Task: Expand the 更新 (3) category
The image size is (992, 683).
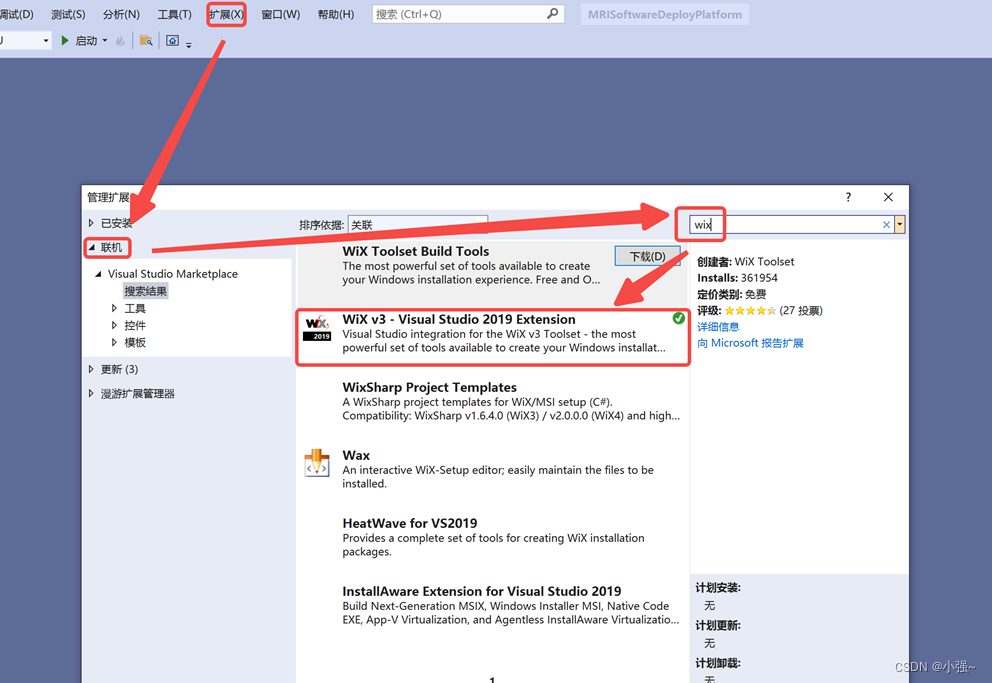Action: click(x=91, y=369)
